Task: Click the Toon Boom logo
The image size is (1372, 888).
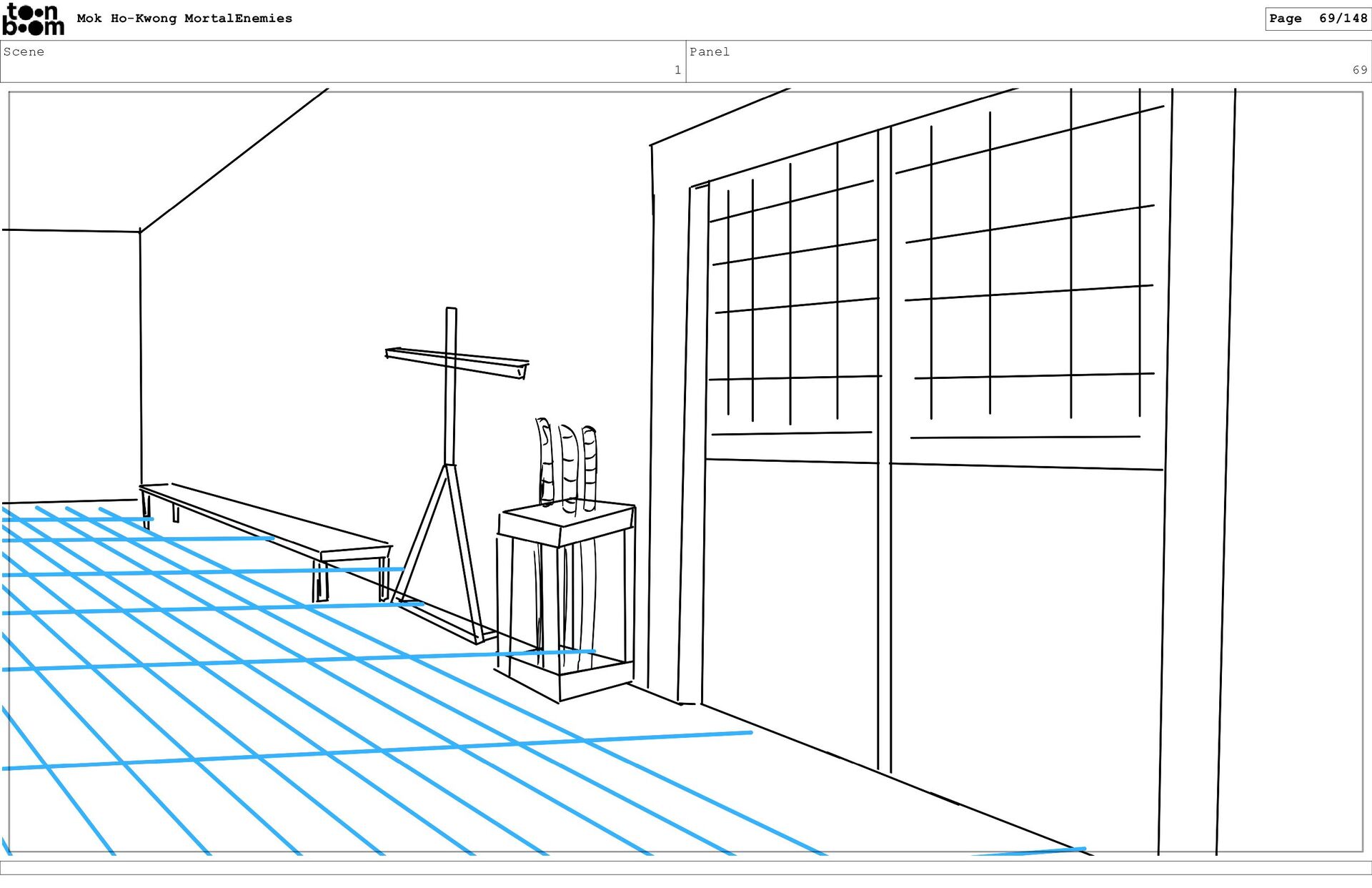Action: pos(33,20)
